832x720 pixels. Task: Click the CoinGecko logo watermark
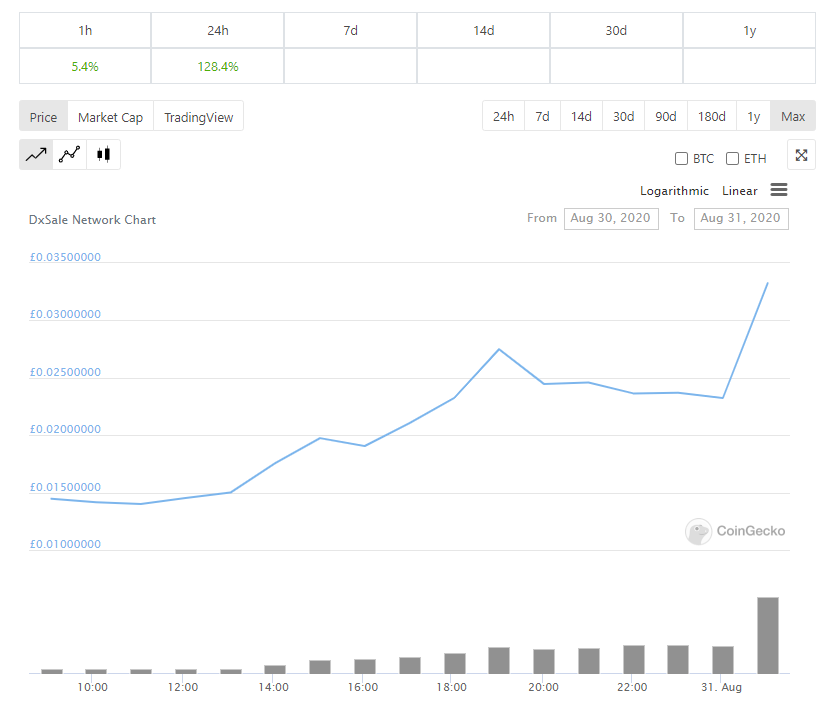(x=735, y=531)
